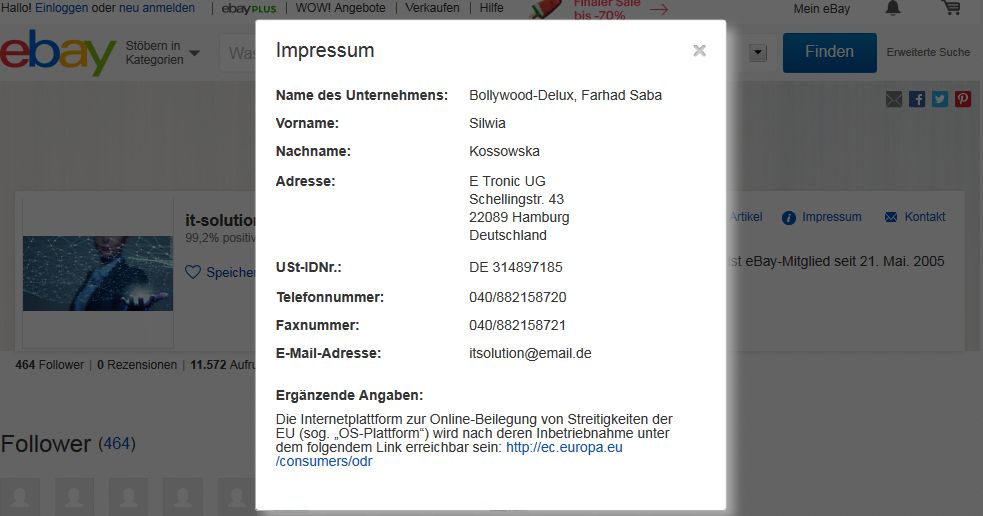Image resolution: width=983 pixels, height=516 pixels.
Task: Click the Einloggen link
Action: [61, 8]
